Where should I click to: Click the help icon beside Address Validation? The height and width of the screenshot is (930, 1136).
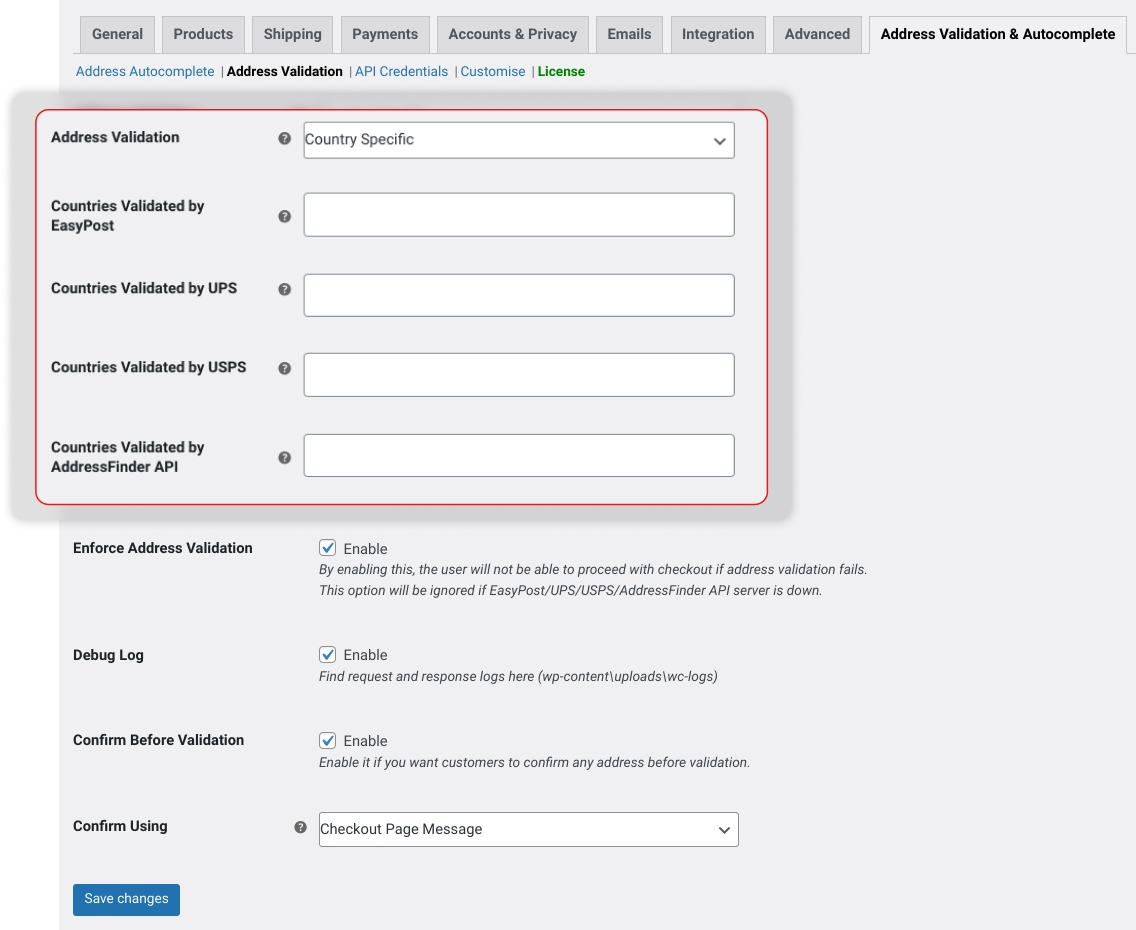point(285,138)
